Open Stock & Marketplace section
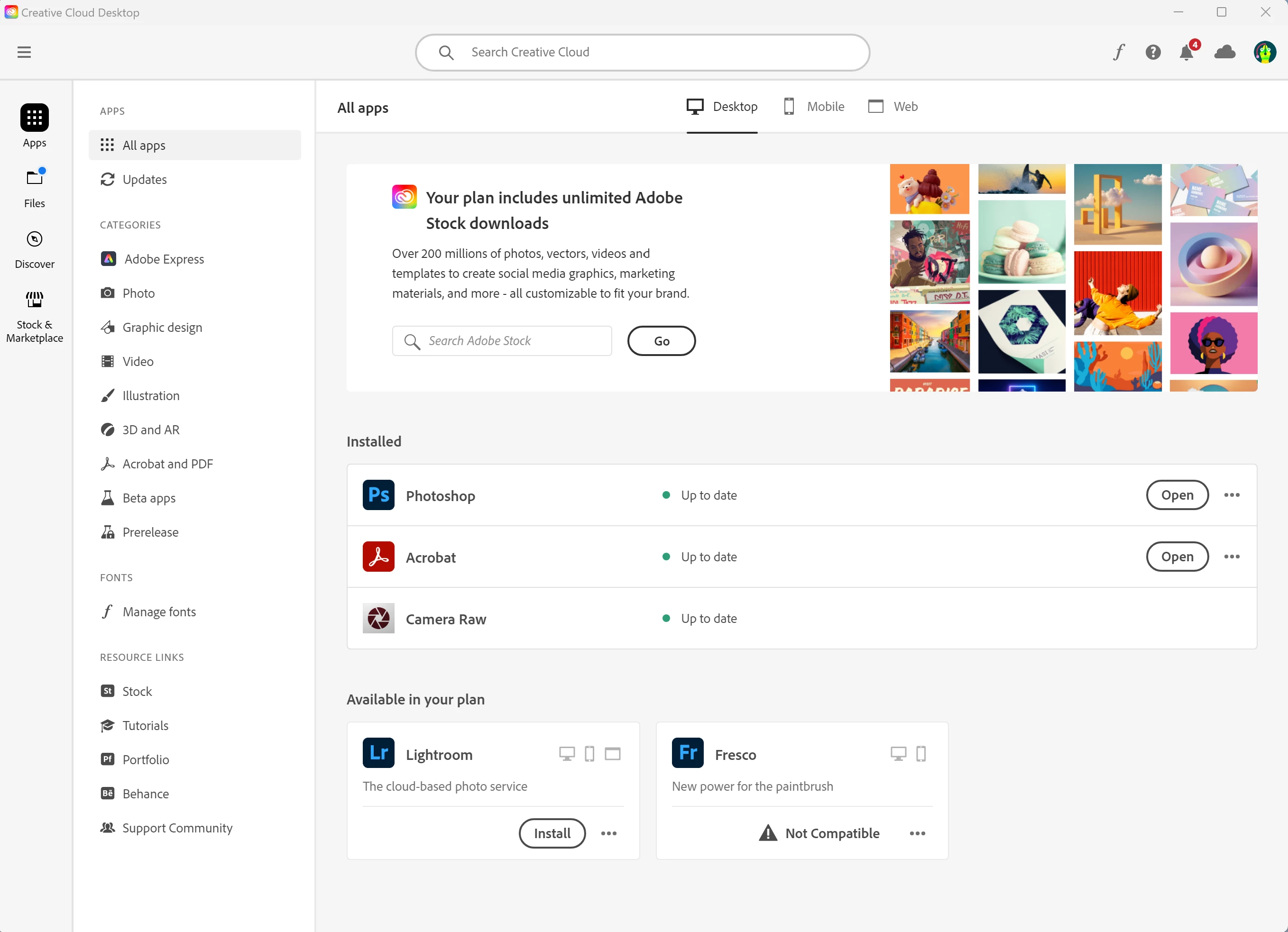The image size is (1288, 932). (35, 316)
